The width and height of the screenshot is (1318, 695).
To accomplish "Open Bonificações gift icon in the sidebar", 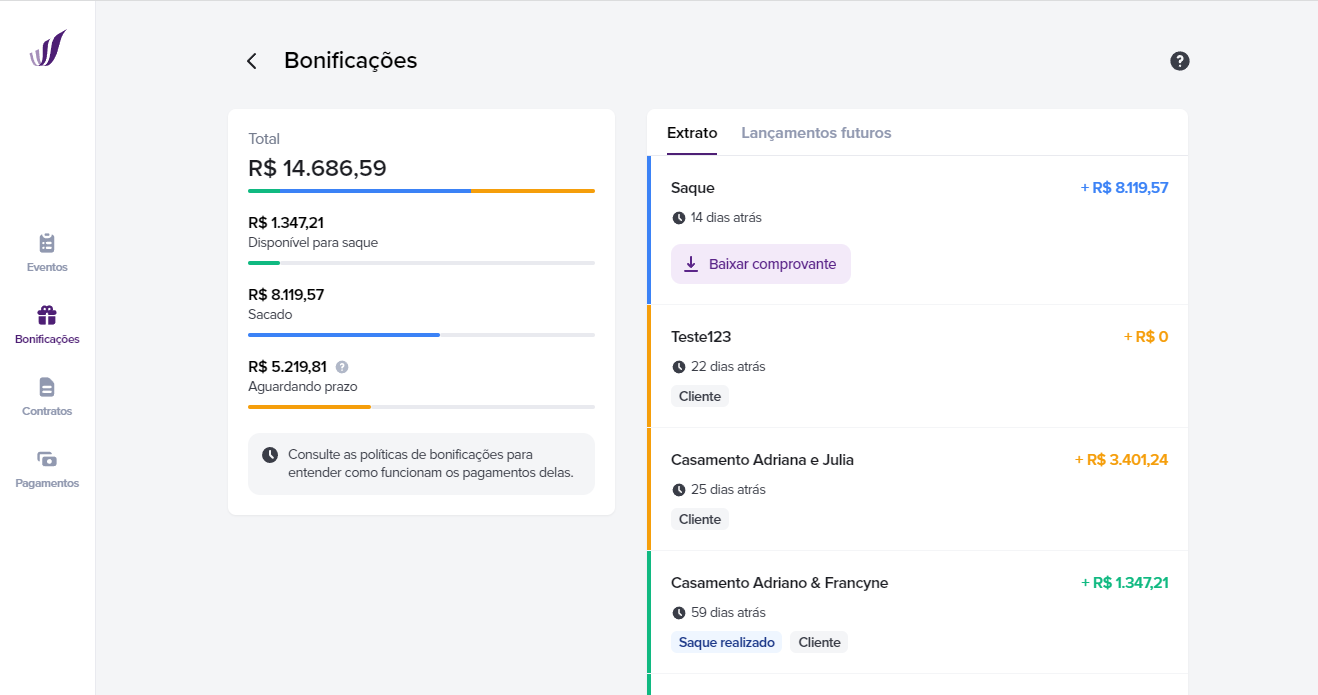I will (47, 316).
